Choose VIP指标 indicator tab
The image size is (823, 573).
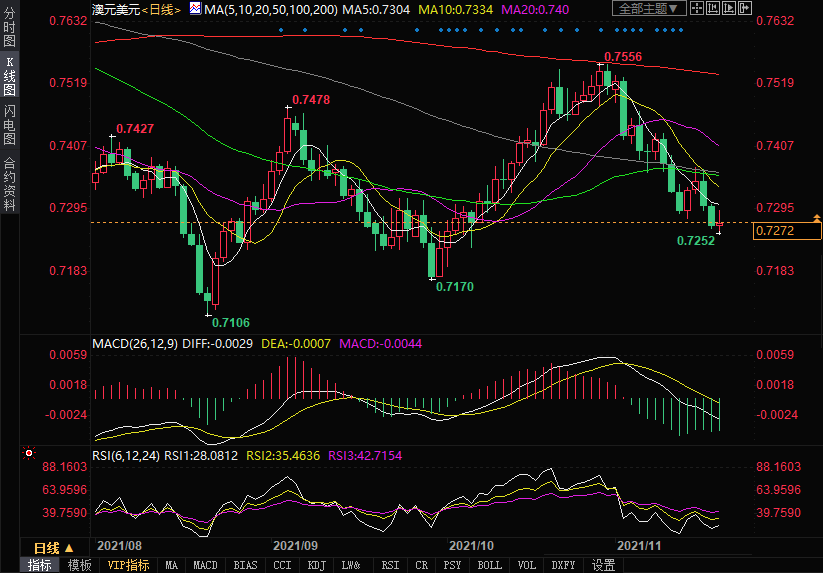128,565
